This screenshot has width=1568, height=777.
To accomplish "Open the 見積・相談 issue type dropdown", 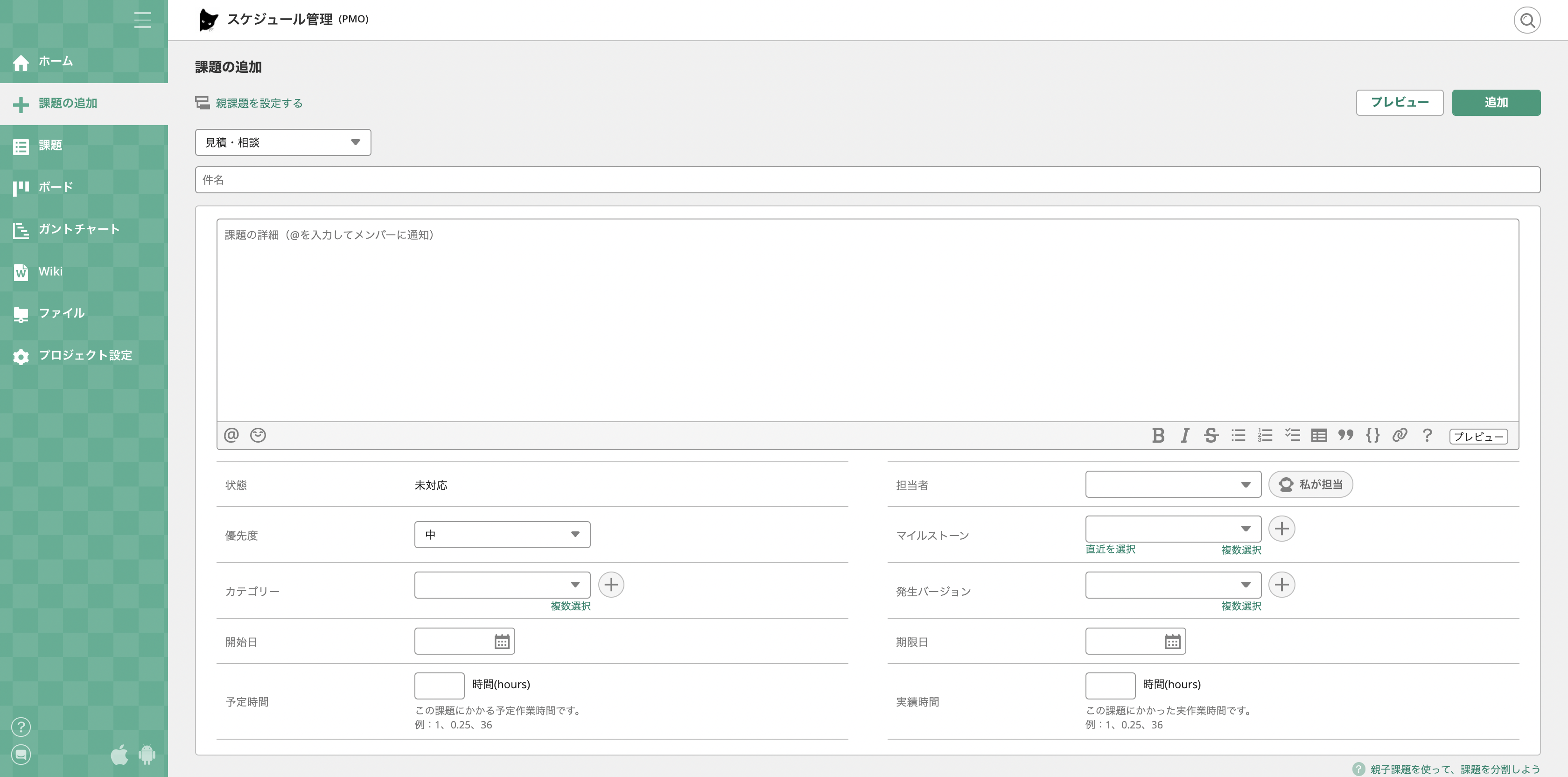I will click(x=282, y=142).
